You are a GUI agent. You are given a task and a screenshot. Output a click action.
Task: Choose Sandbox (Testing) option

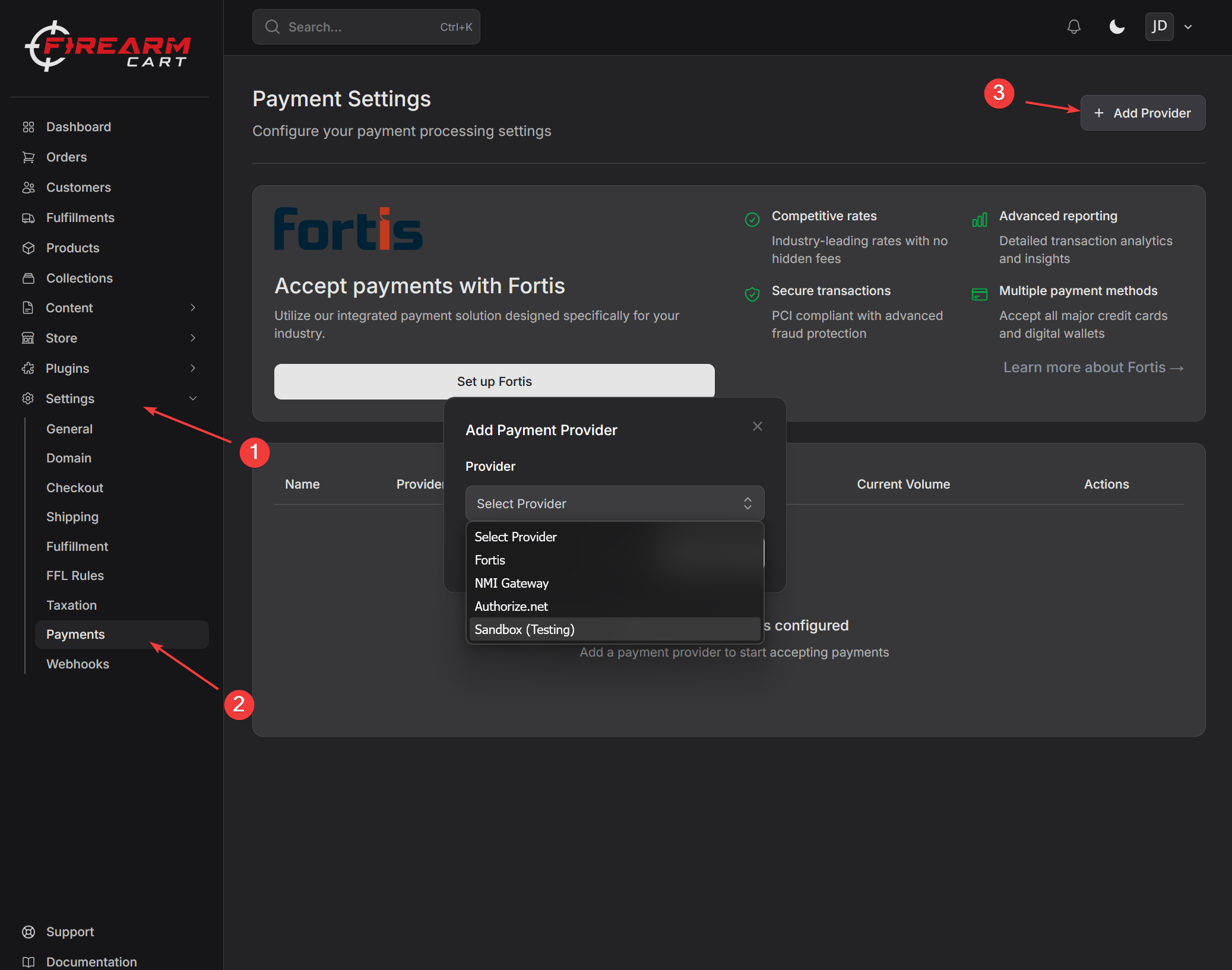[615, 629]
